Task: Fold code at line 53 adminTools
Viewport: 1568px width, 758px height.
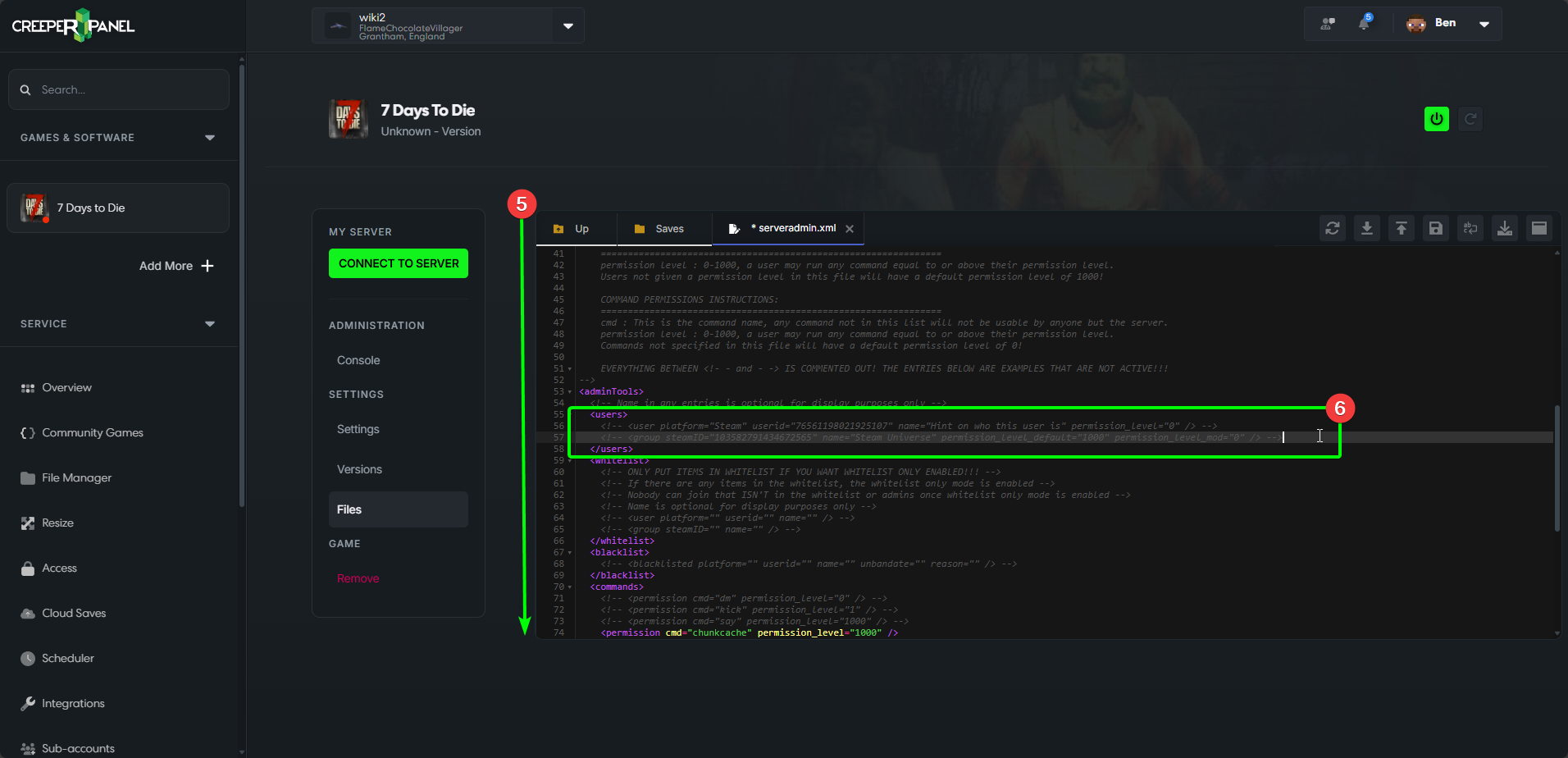Action: click(570, 392)
